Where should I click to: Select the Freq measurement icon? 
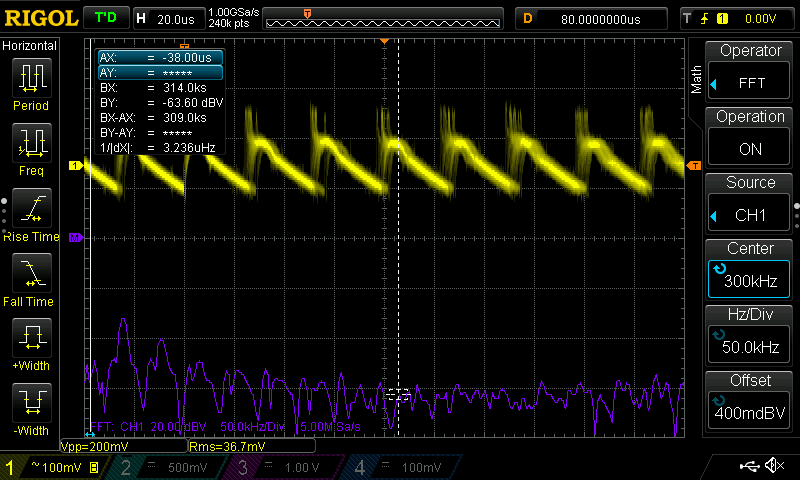(31, 144)
